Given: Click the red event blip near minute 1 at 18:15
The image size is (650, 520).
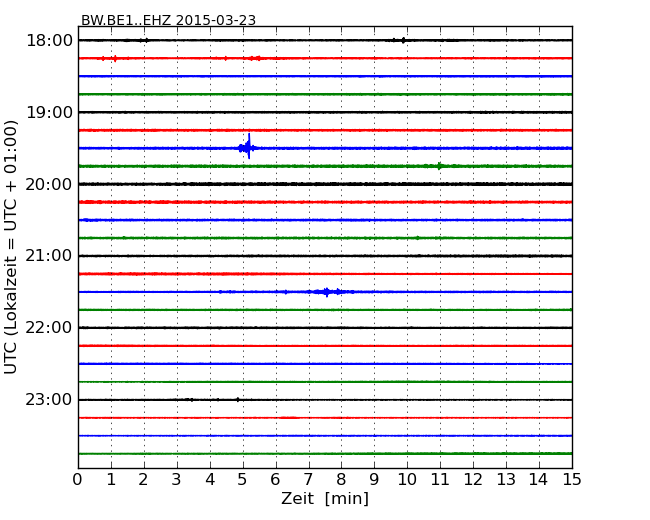Looking at the screenshot, I should 115,58.
